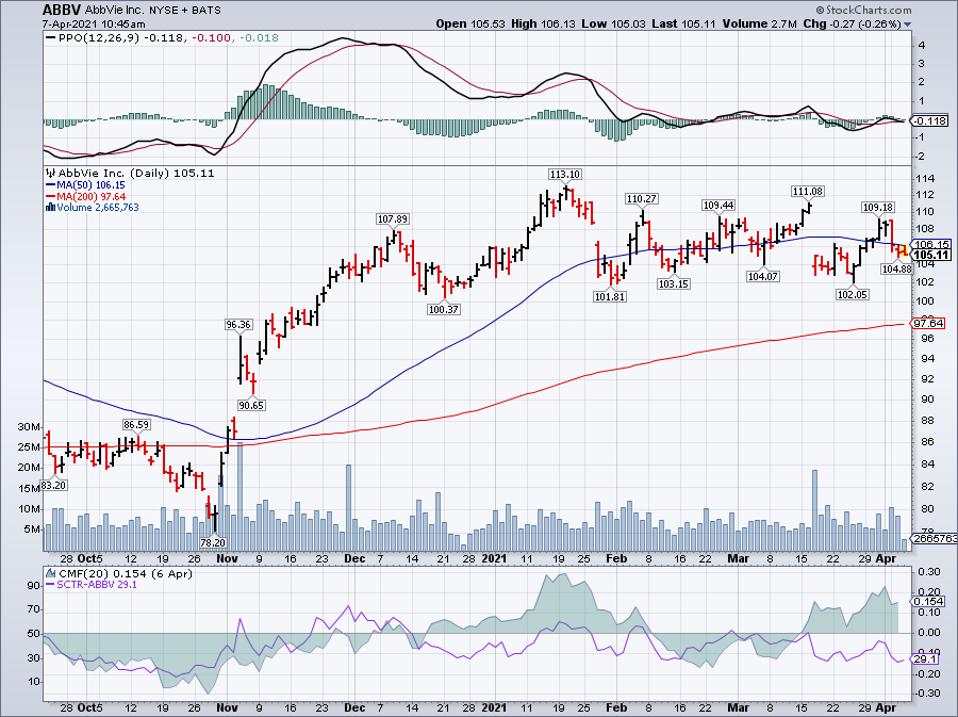Click the 90.65 low price label

[251, 406]
